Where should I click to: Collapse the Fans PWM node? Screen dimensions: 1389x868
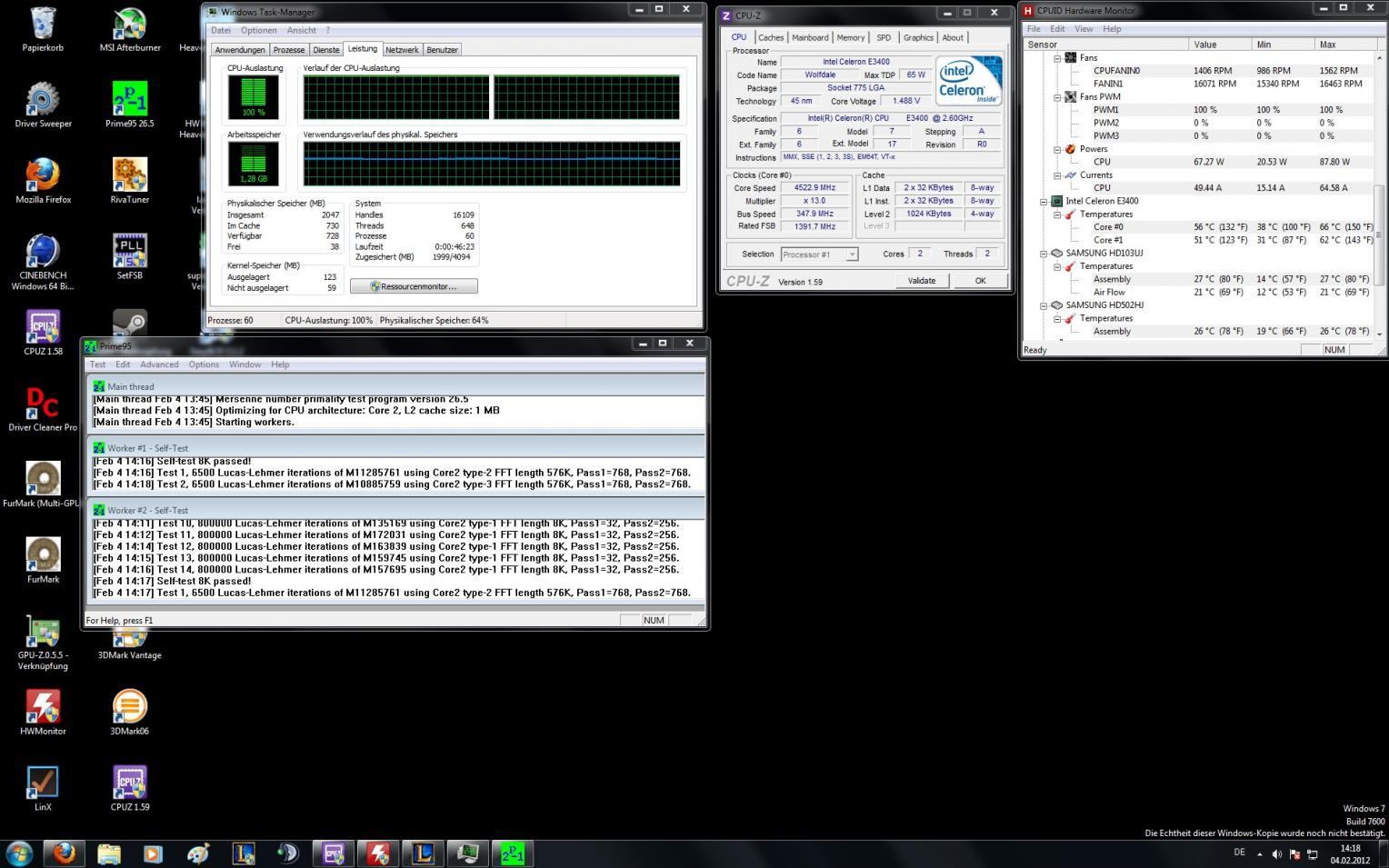click(1057, 96)
